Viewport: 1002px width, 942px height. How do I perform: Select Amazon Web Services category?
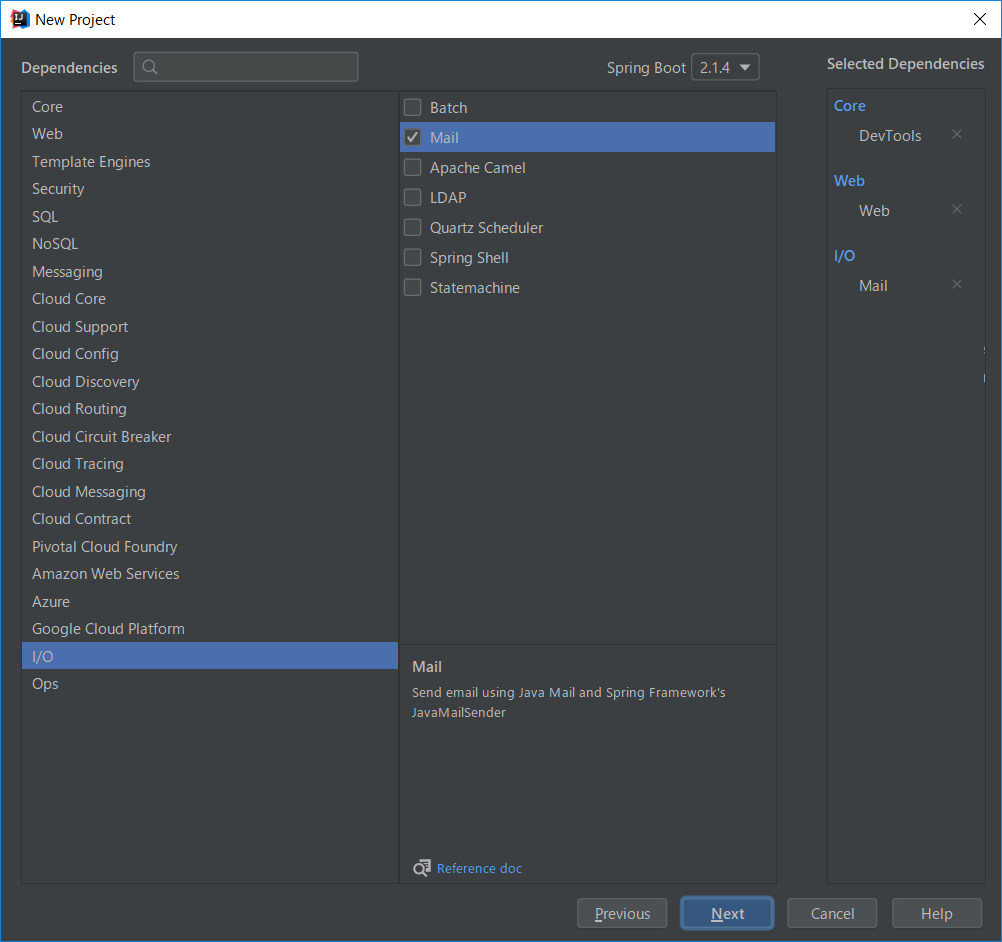(210, 574)
